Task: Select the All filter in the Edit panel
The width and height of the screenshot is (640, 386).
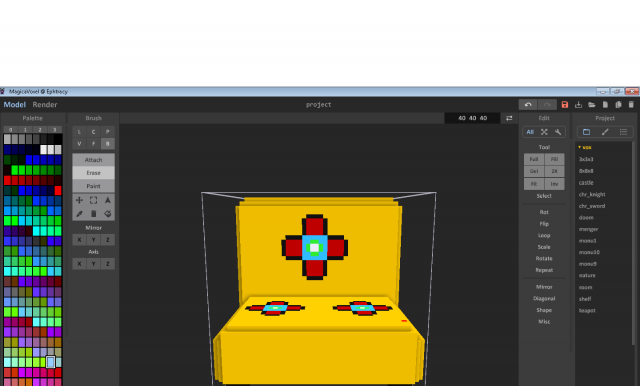Action: click(530, 132)
